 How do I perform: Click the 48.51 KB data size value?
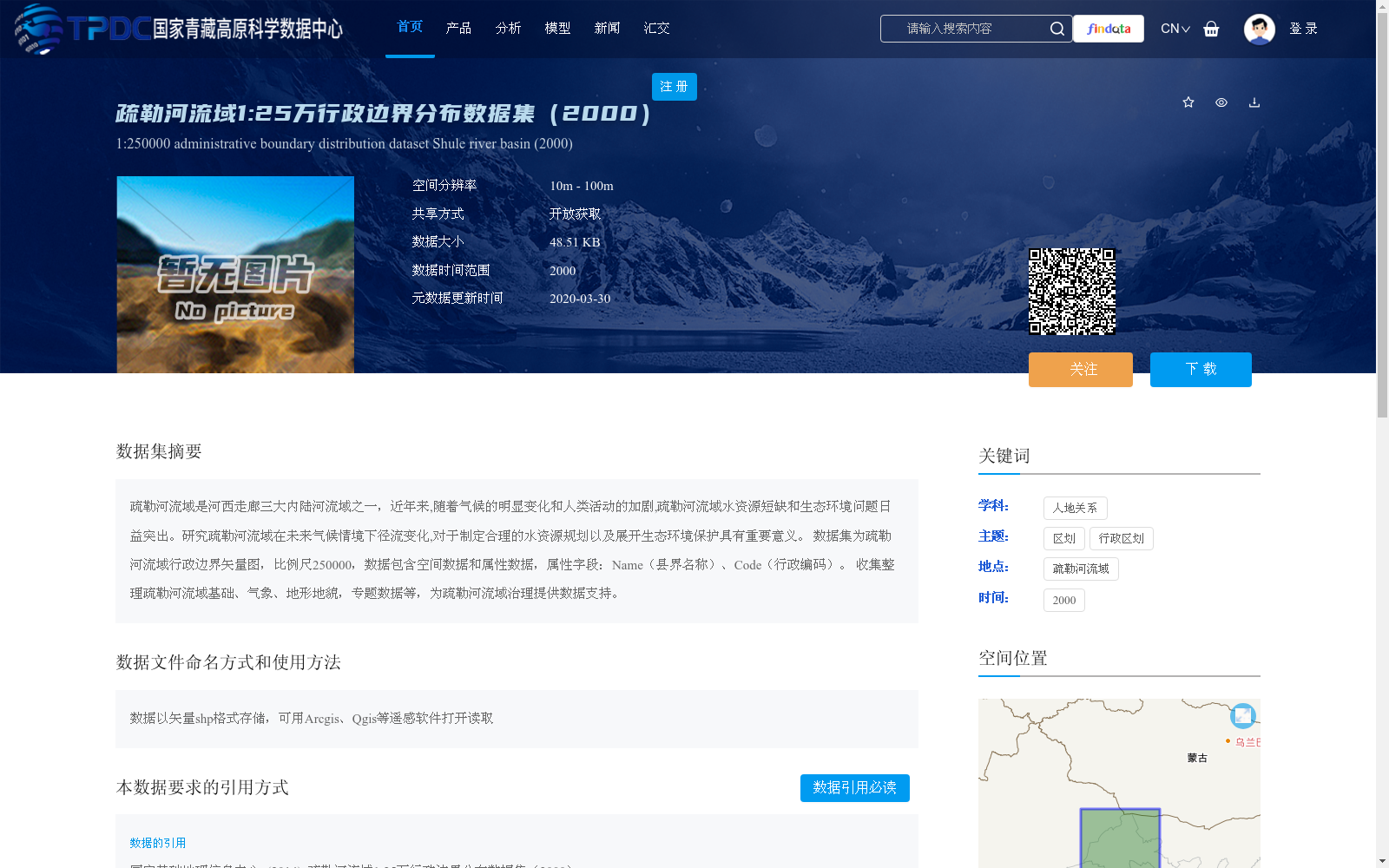tap(575, 242)
